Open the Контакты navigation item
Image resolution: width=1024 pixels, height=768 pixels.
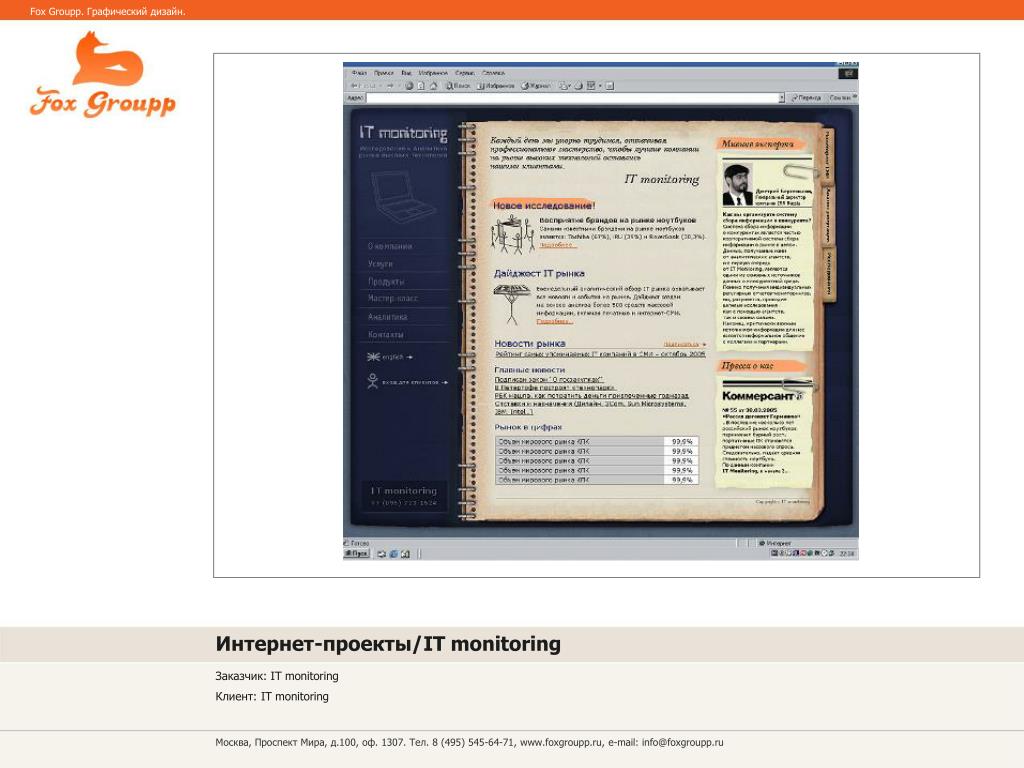click(x=385, y=334)
